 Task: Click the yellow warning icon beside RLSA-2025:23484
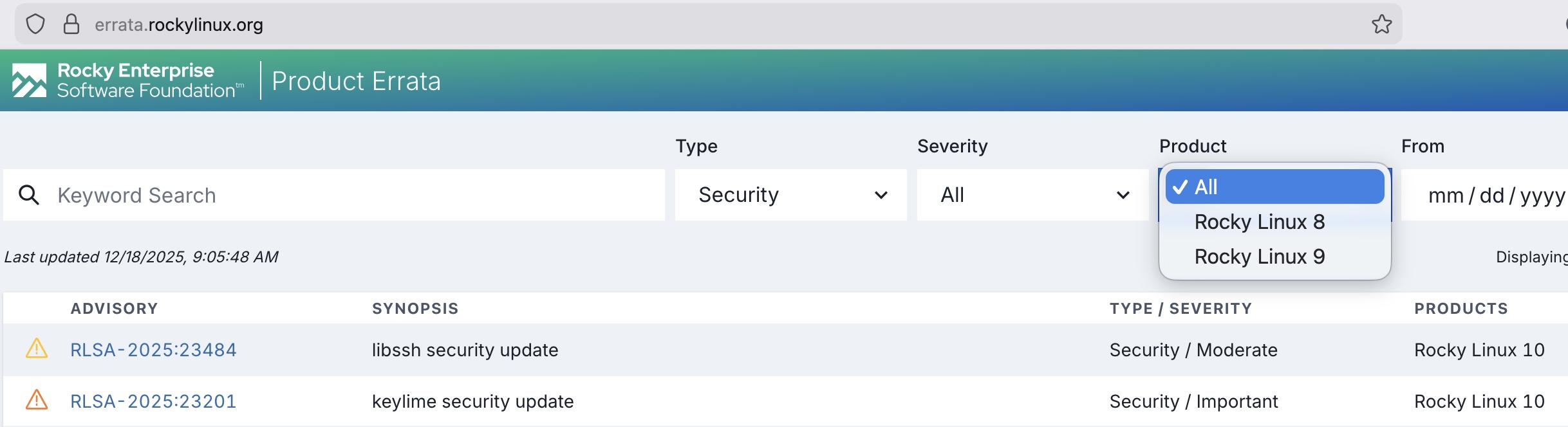[x=37, y=349]
